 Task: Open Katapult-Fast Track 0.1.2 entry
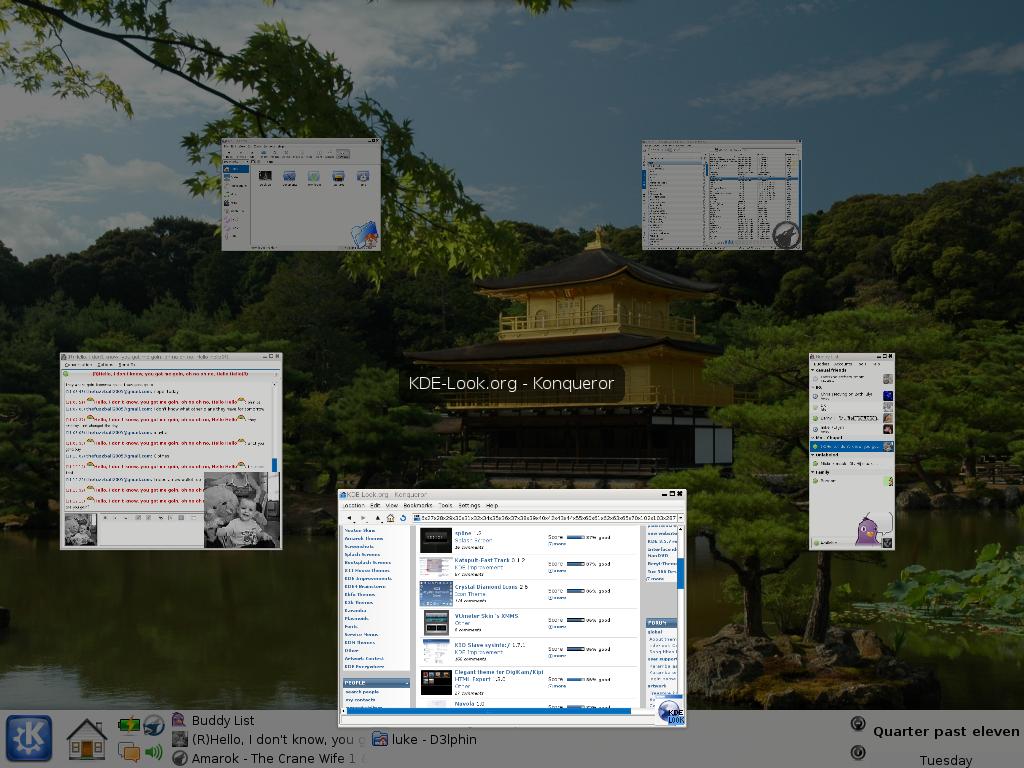coord(490,560)
